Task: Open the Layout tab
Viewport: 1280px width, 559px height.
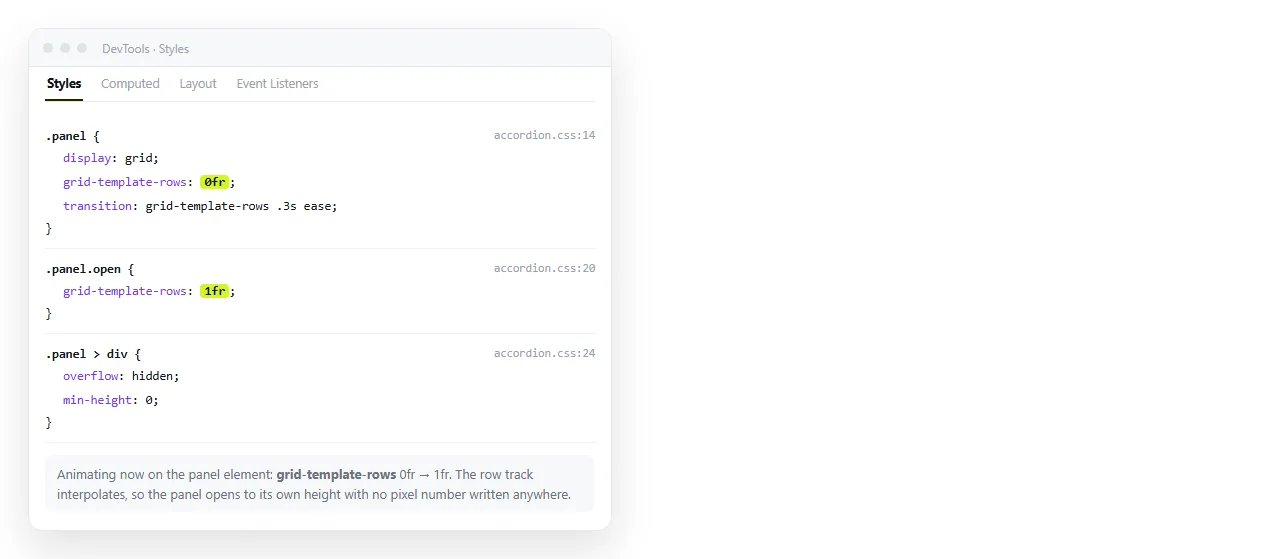Action: (198, 84)
